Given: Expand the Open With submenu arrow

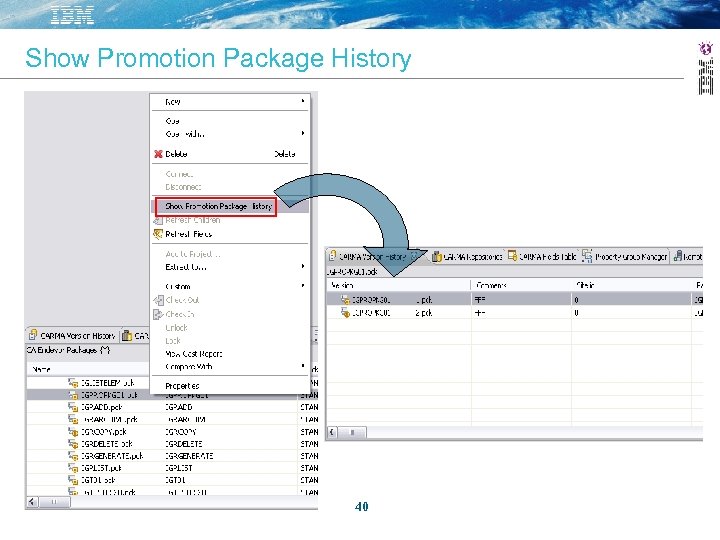Looking at the screenshot, I should tap(303, 133).
